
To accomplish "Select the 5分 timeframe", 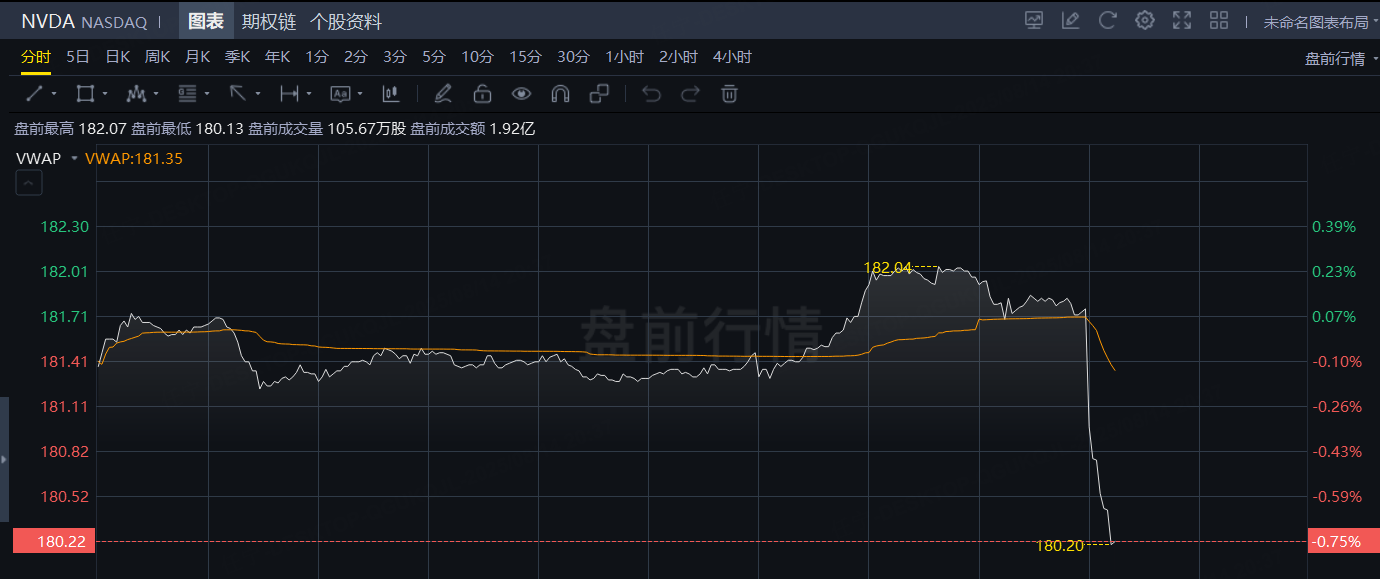I will tap(434, 57).
